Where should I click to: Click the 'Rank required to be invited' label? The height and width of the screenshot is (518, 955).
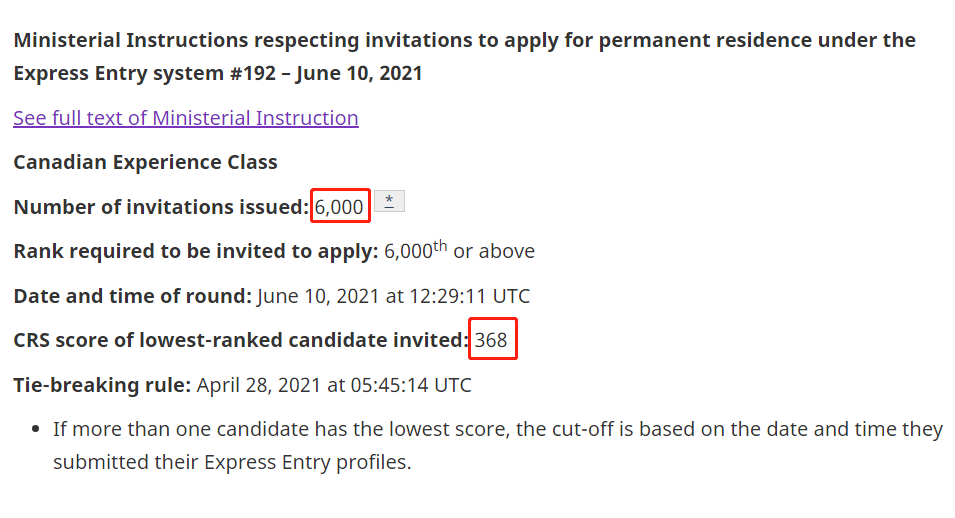pyautogui.click(x=196, y=251)
